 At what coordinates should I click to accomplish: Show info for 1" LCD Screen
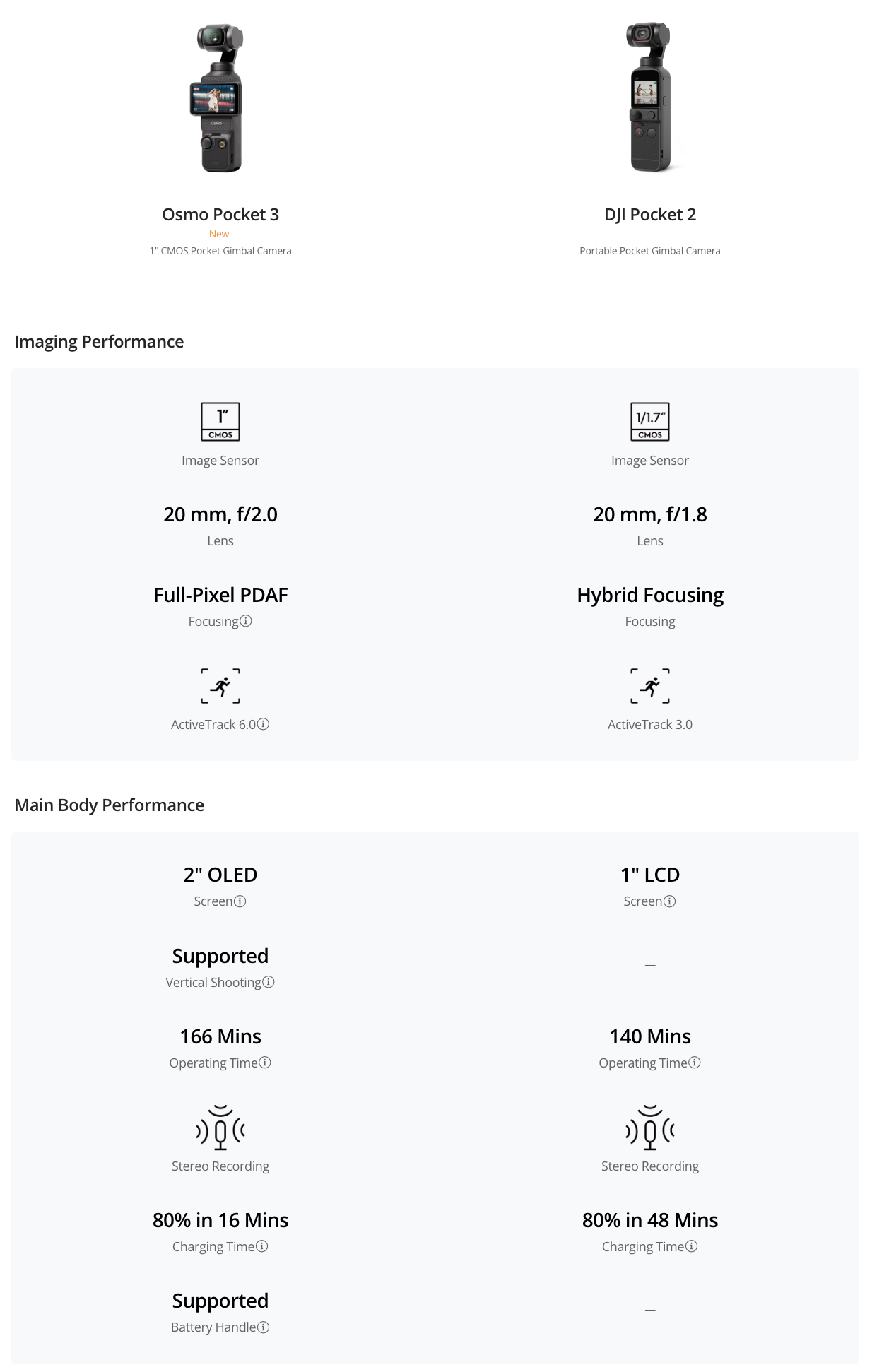point(670,901)
